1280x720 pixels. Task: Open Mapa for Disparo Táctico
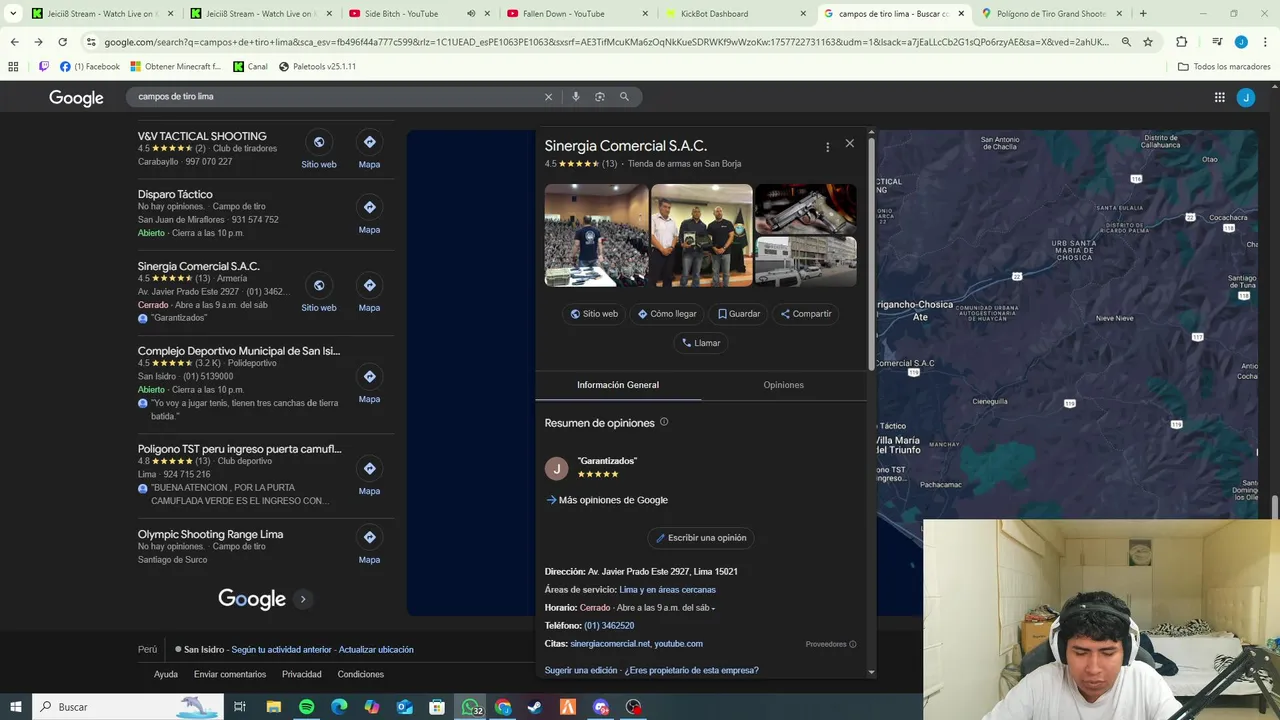369,215
